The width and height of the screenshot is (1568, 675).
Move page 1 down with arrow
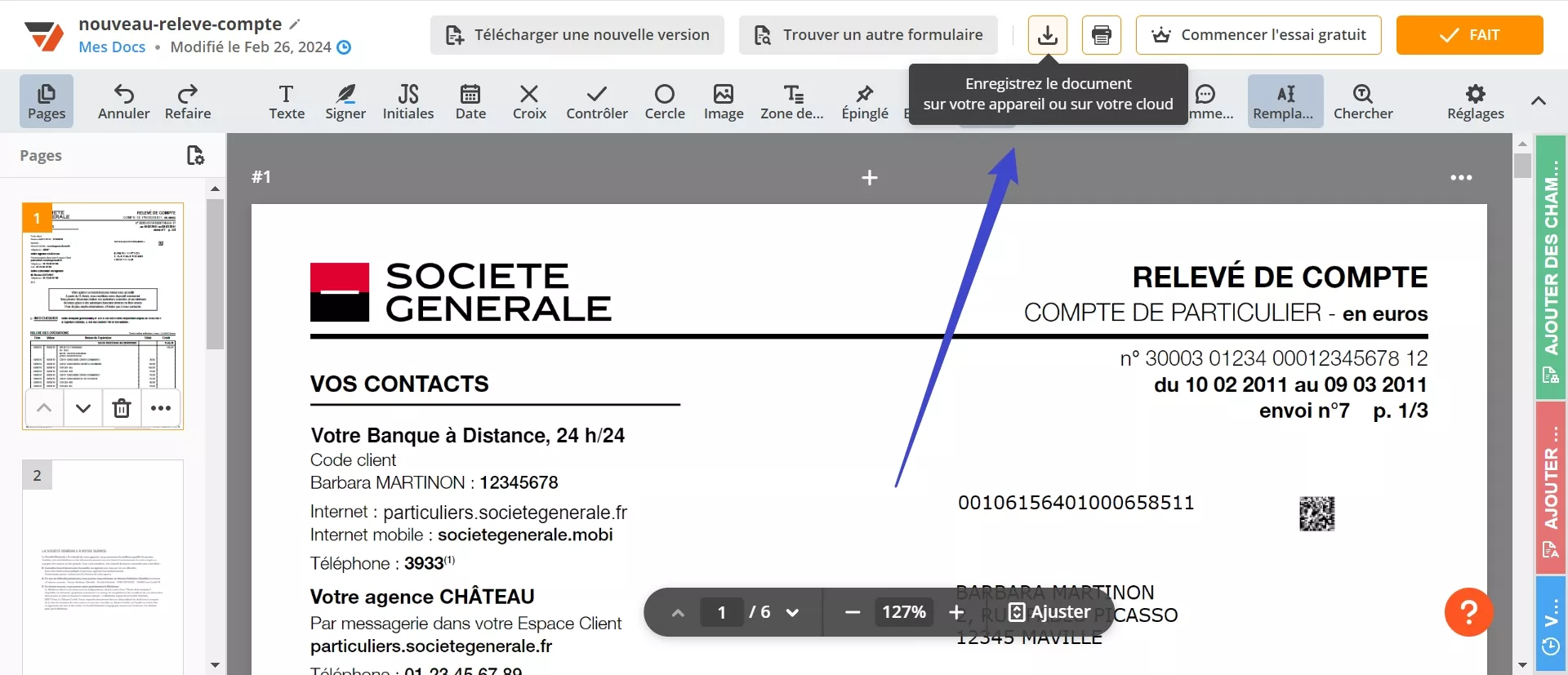pyautogui.click(x=83, y=408)
